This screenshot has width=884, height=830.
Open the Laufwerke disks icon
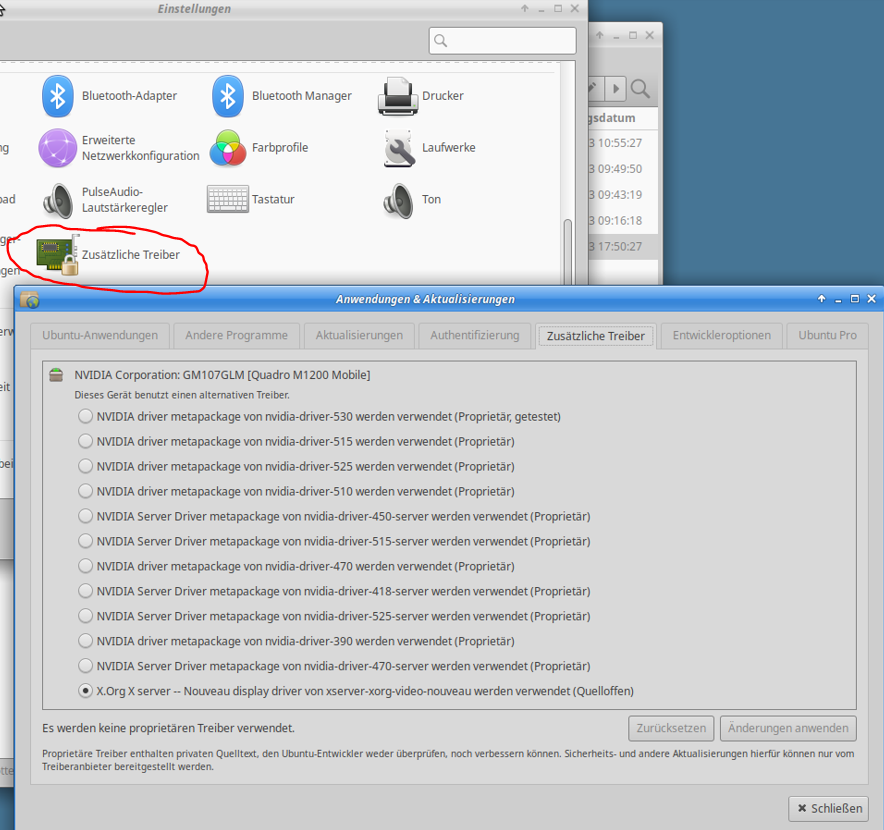point(399,148)
